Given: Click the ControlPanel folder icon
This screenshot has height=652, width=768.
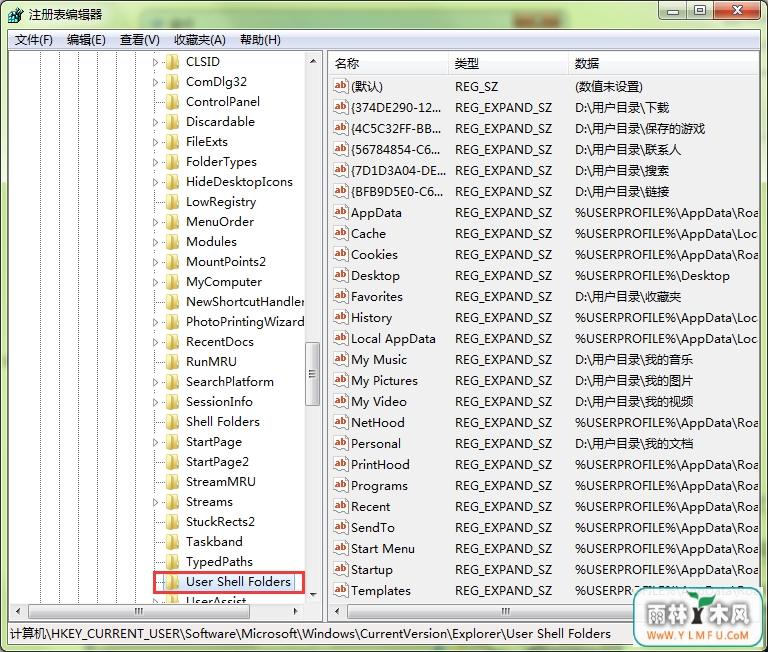Looking at the screenshot, I should pyautogui.click(x=172, y=102).
